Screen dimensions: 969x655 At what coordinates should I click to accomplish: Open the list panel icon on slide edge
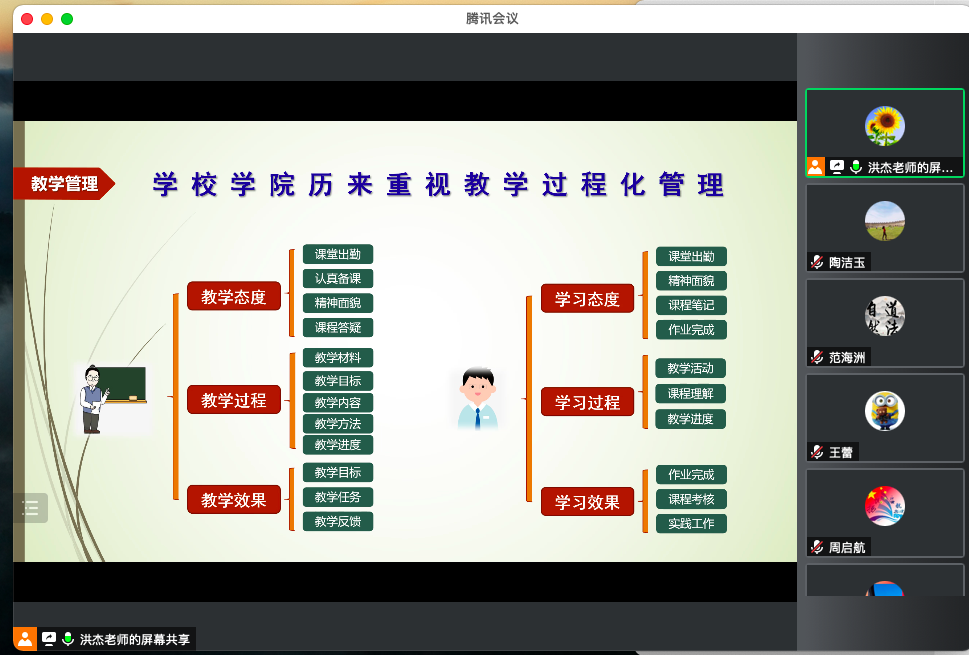tap(30, 508)
